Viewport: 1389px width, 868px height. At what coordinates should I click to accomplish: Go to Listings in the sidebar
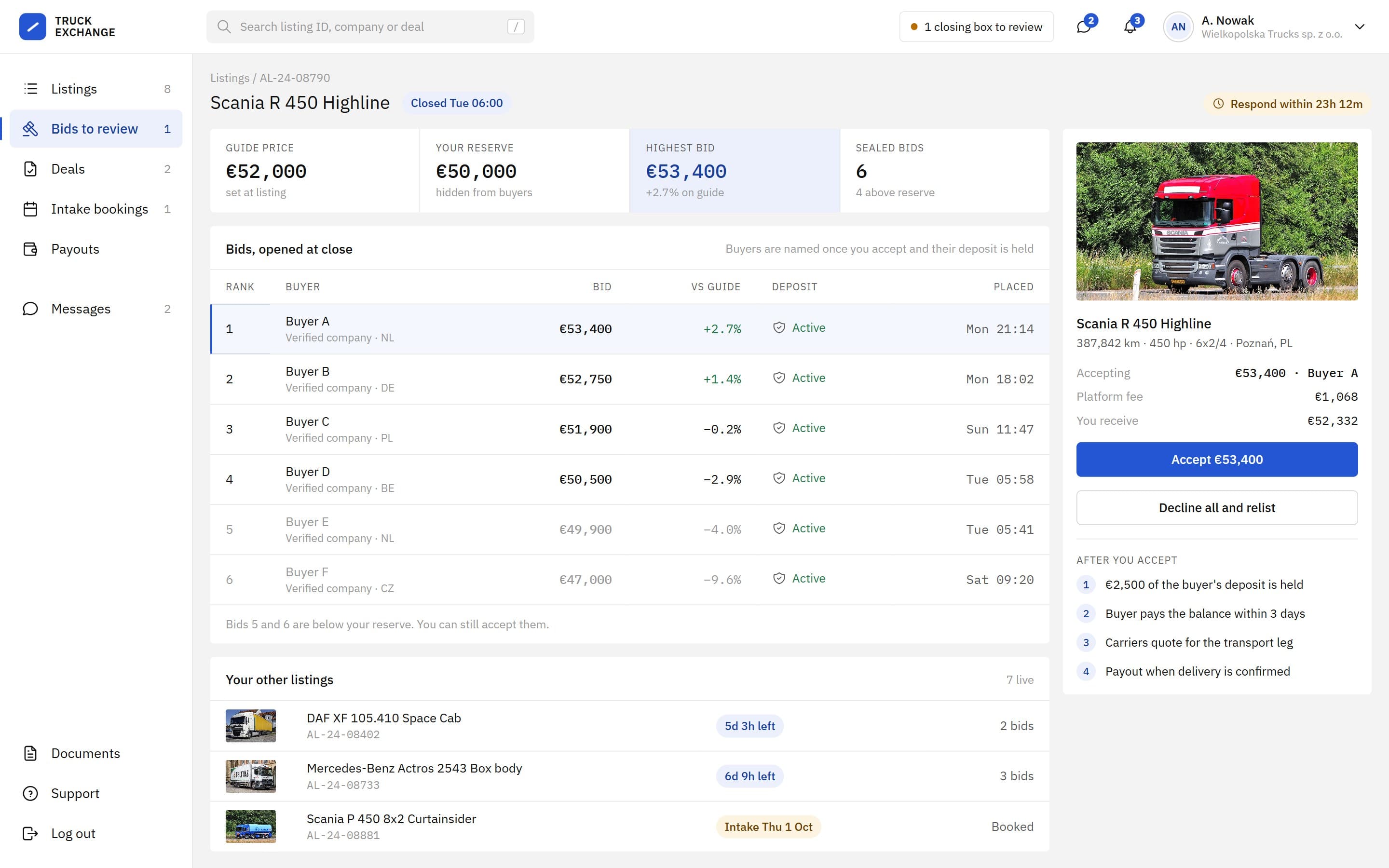point(96,88)
